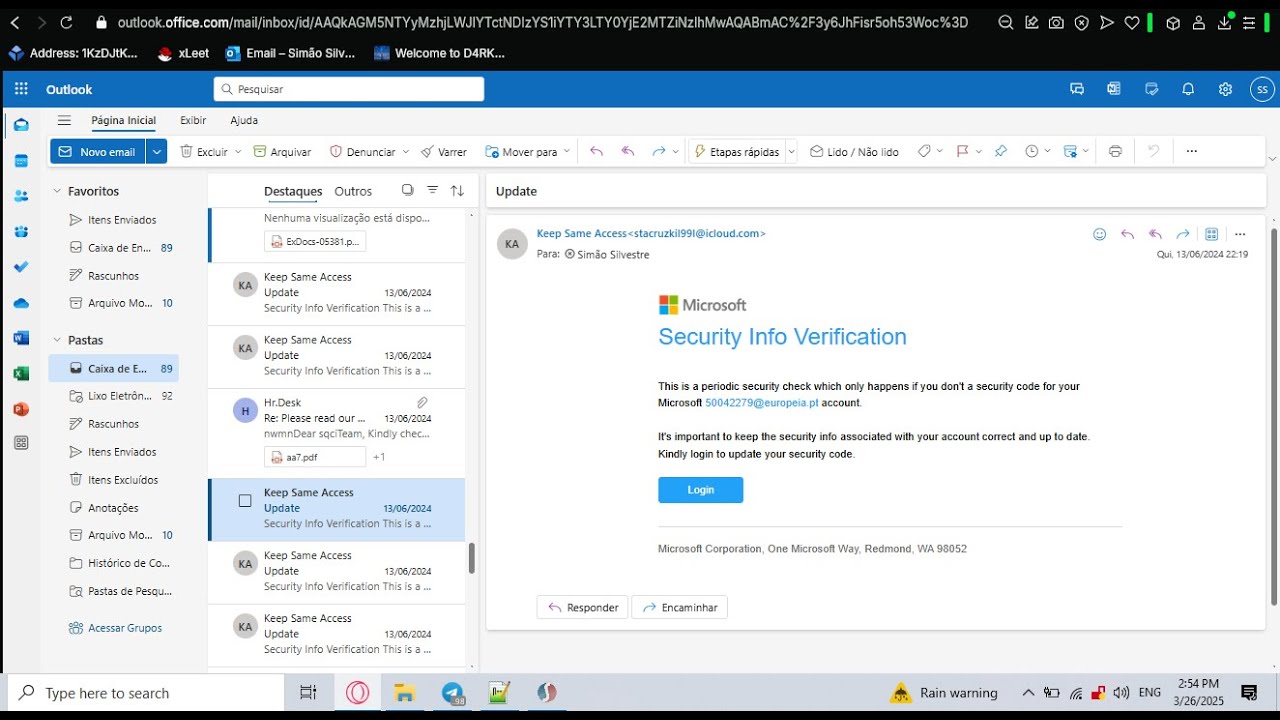
Task: Click the Reply arrow in the ribbon
Action: point(597,151)
